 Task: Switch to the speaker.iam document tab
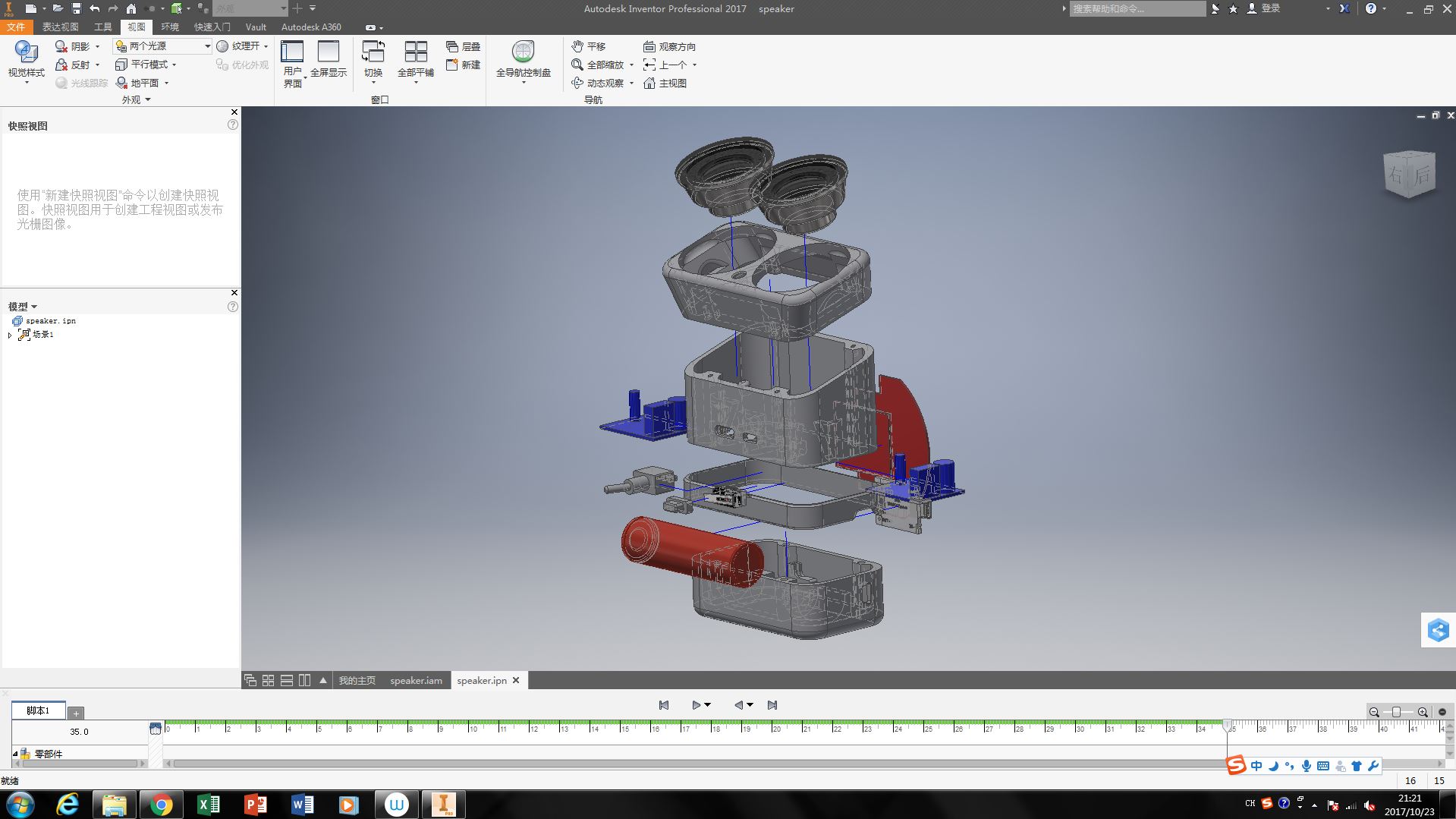416,680
